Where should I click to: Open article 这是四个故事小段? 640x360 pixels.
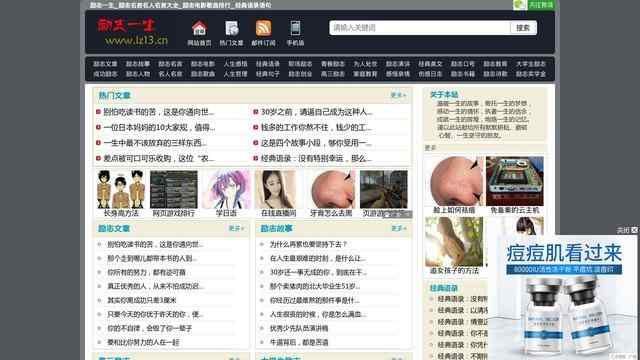[x=316, y=143]
